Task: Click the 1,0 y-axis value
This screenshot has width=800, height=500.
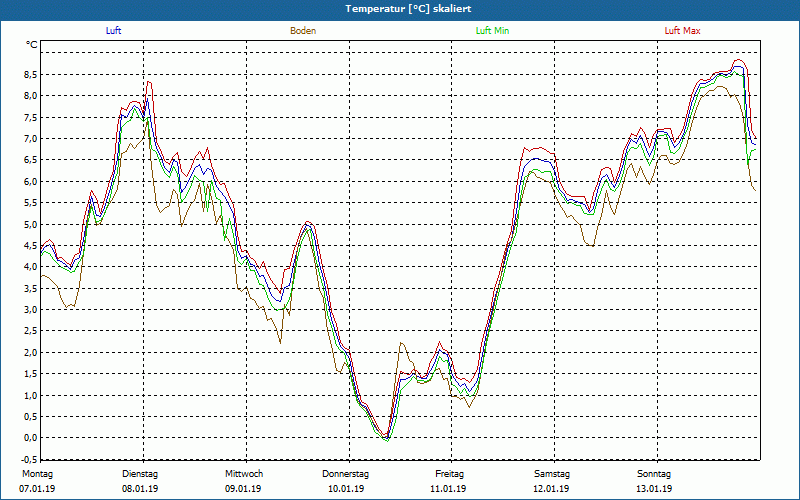Action: coord(30,395)
